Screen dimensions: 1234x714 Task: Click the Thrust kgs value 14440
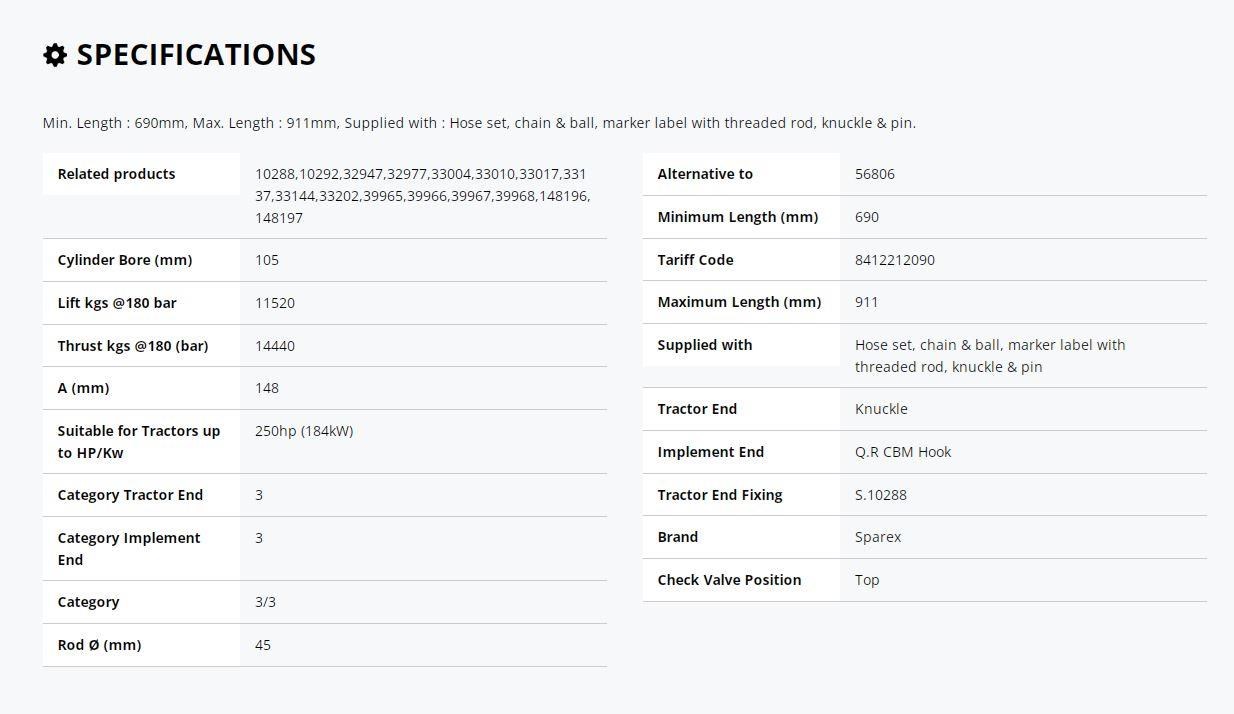275,346
